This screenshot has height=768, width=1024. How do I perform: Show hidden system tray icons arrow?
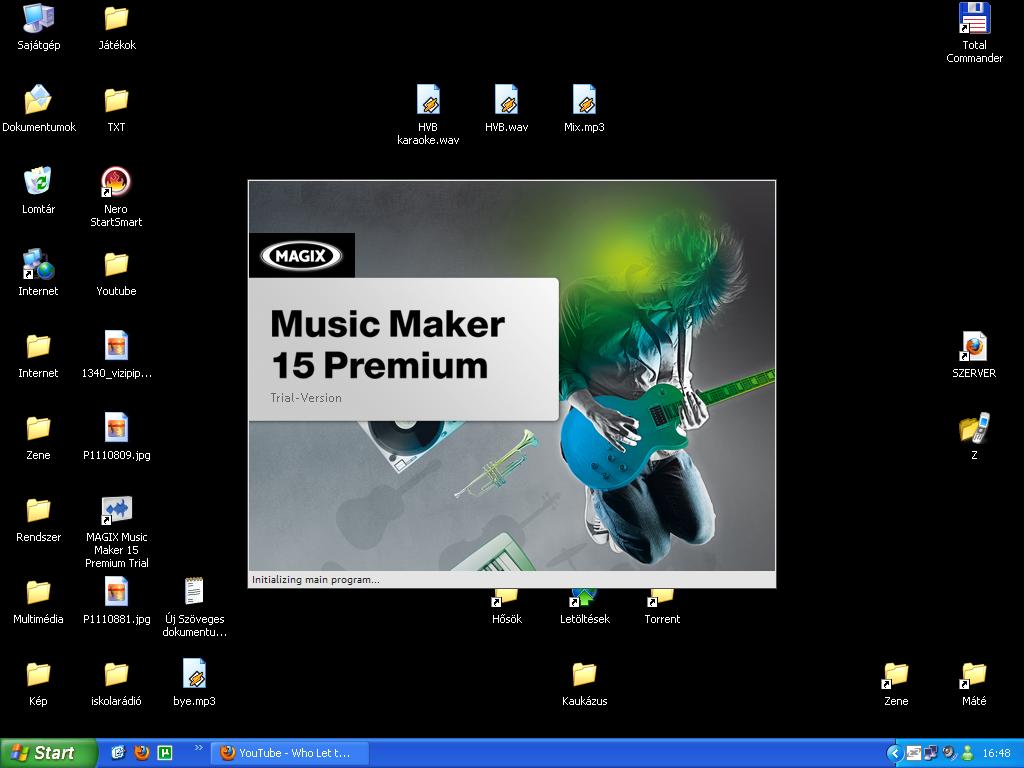click(x=894, y=754)
